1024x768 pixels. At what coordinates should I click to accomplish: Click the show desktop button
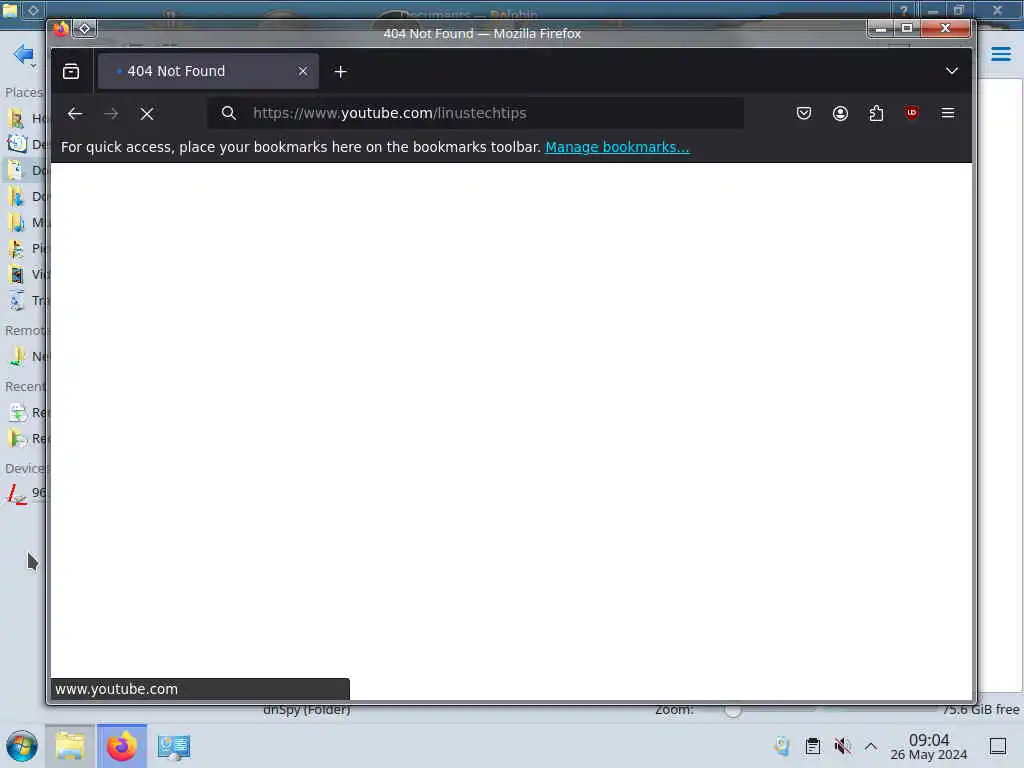tap(998, 746)
